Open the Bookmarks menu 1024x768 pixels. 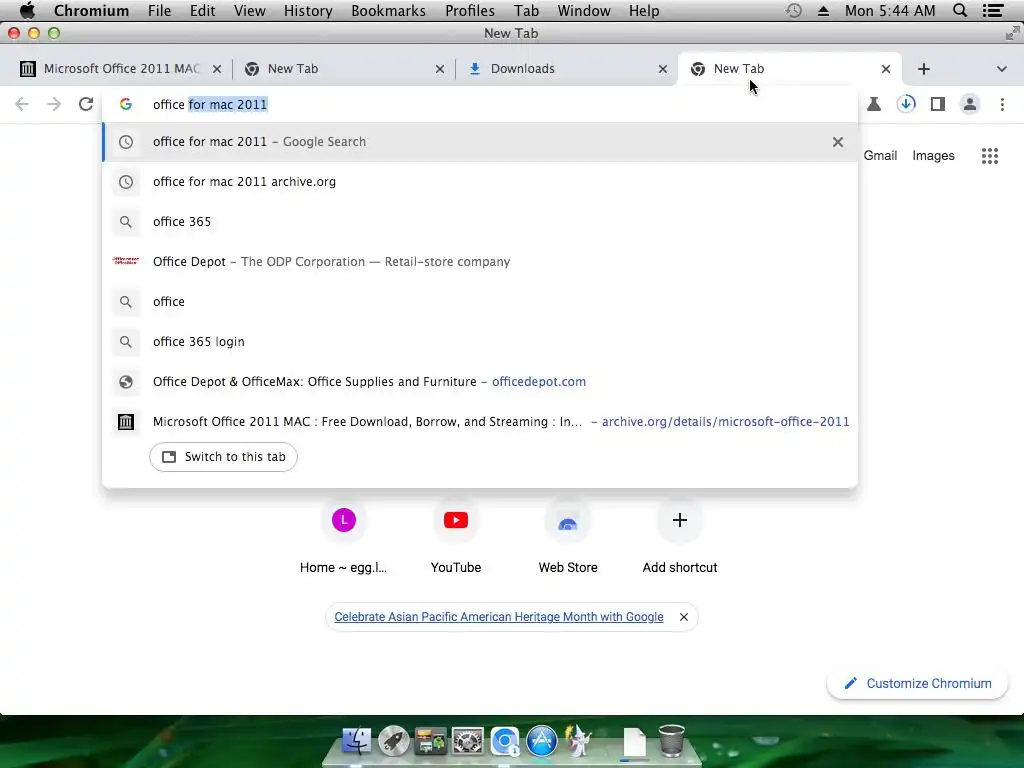tap(388, 10)
